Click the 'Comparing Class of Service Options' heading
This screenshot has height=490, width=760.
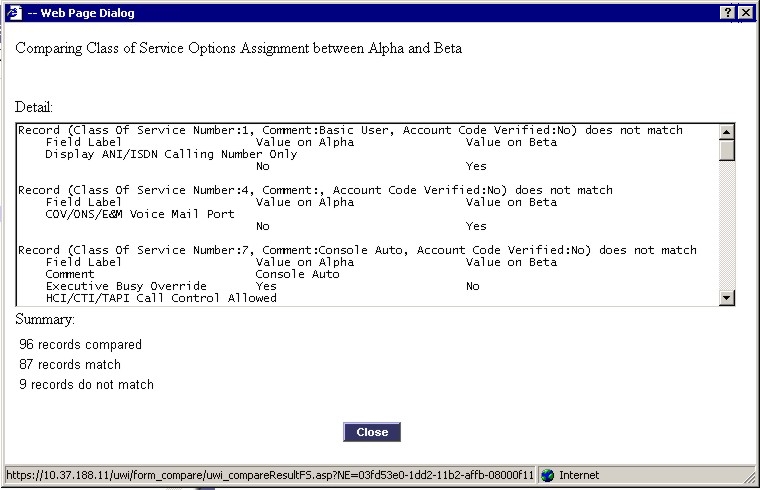pyautogui.click(x=238, y=48)
